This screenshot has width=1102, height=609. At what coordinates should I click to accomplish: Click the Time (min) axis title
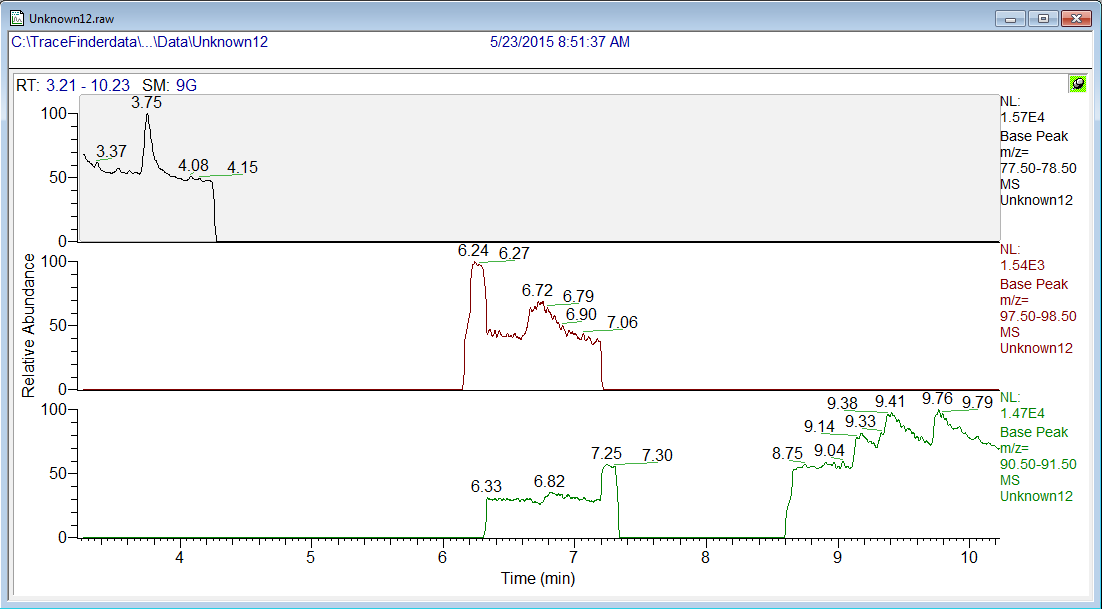(538, 577)
